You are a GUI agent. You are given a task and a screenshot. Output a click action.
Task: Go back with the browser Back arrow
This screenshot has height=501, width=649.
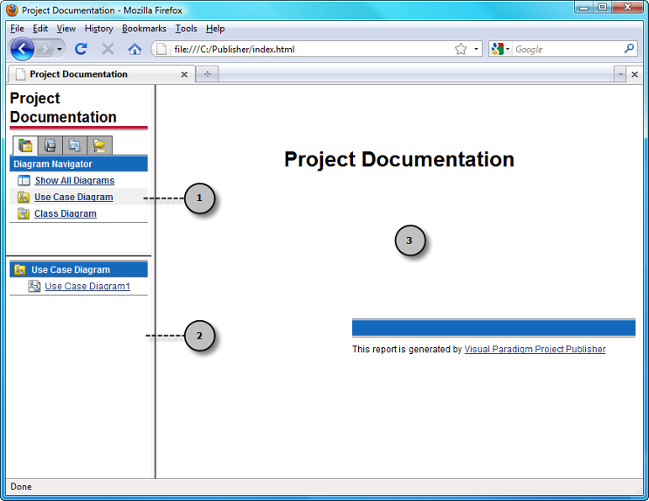click(x=22, y=49)
